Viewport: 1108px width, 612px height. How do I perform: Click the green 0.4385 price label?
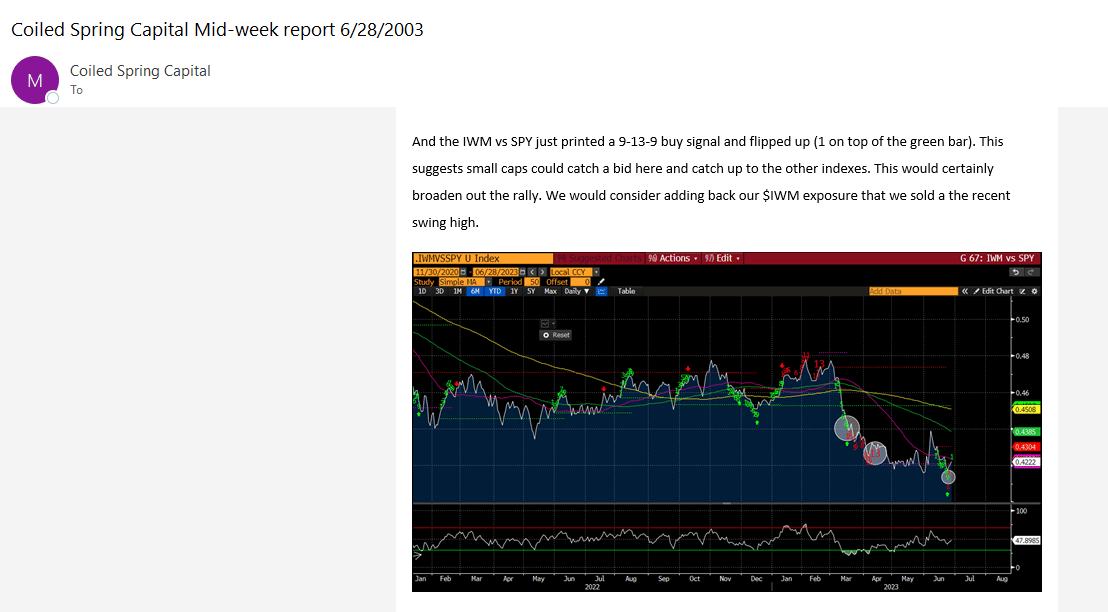pos(1025,432)
